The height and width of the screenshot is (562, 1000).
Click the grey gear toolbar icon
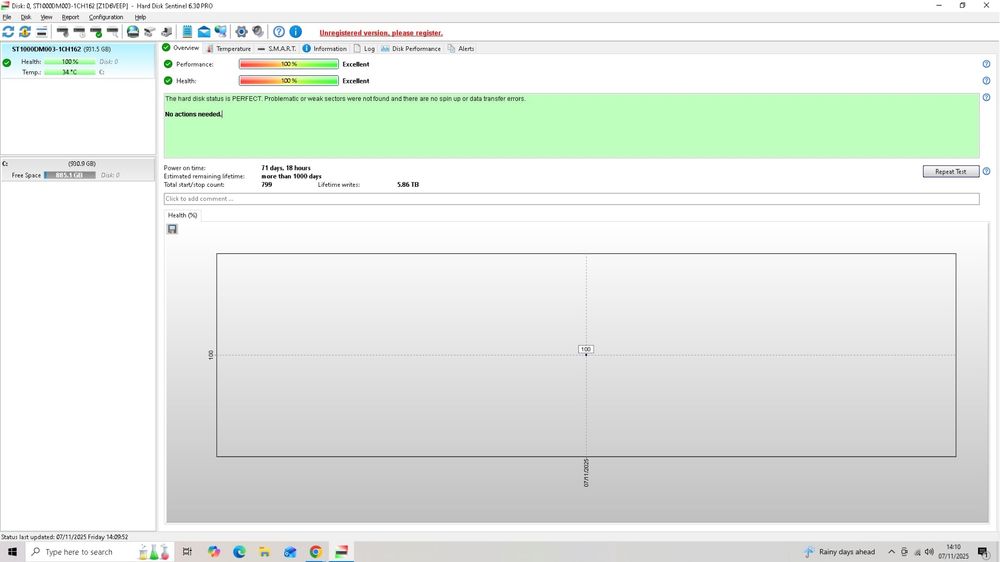pyautogui.click(x=258, y=31)
